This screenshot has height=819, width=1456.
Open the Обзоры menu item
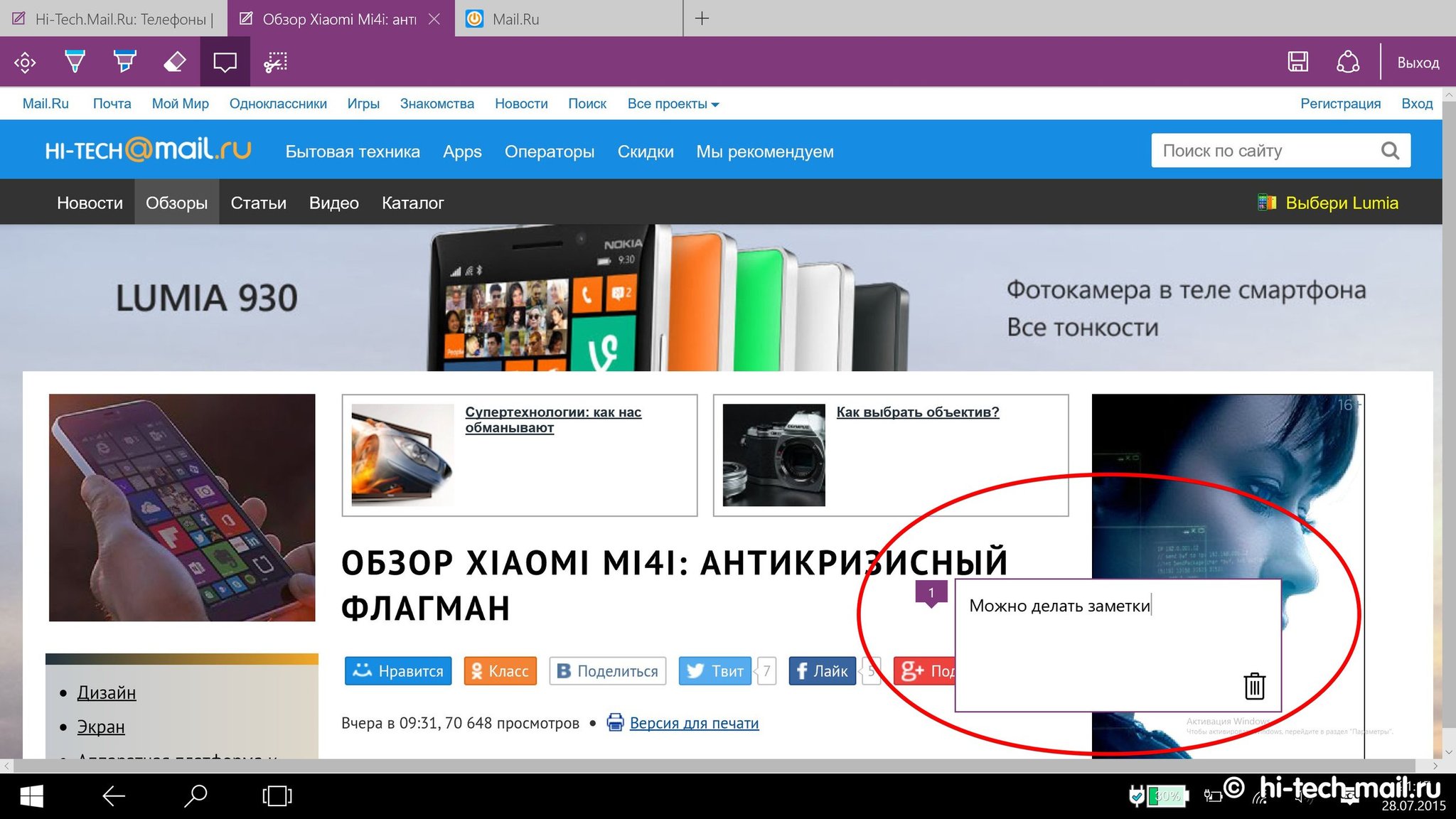pos(176,203)
